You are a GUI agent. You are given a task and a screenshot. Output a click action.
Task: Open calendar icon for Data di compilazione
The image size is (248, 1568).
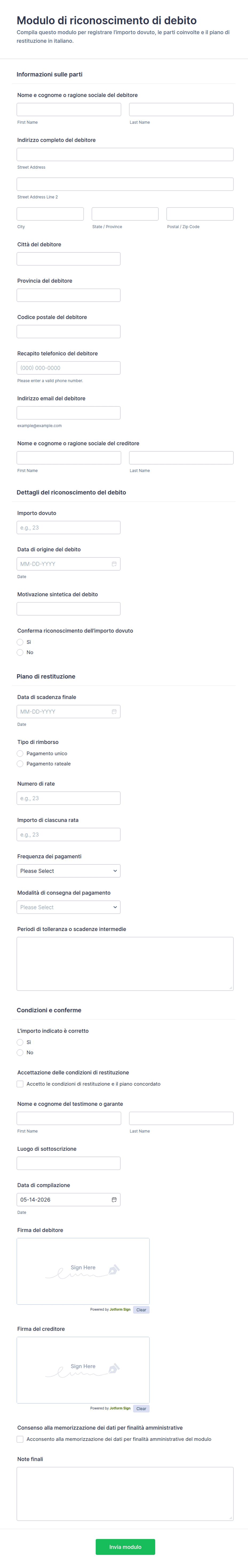point(114,1200)
